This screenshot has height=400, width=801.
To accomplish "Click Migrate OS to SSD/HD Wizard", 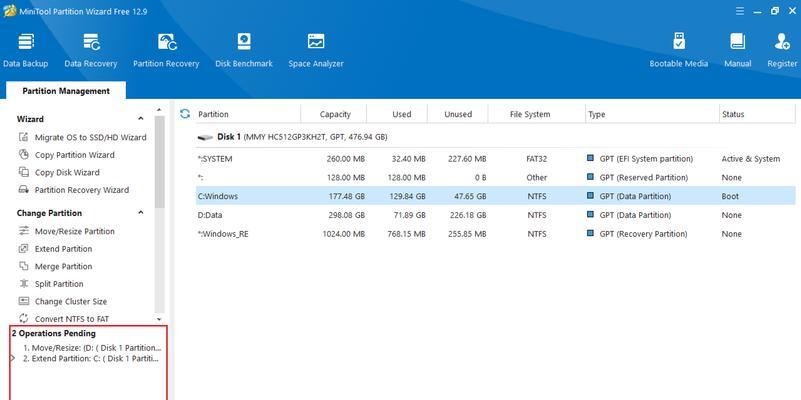I will coord(90,137).
